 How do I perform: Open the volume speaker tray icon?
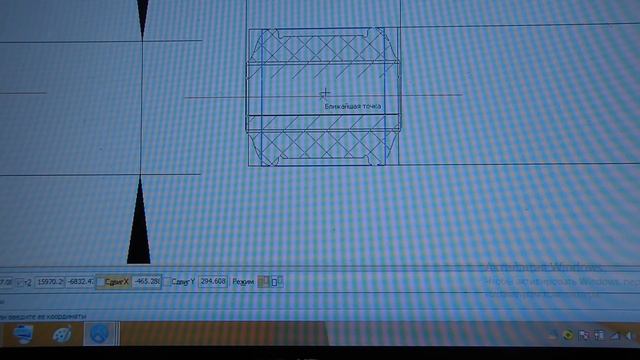tap(629, 336)
